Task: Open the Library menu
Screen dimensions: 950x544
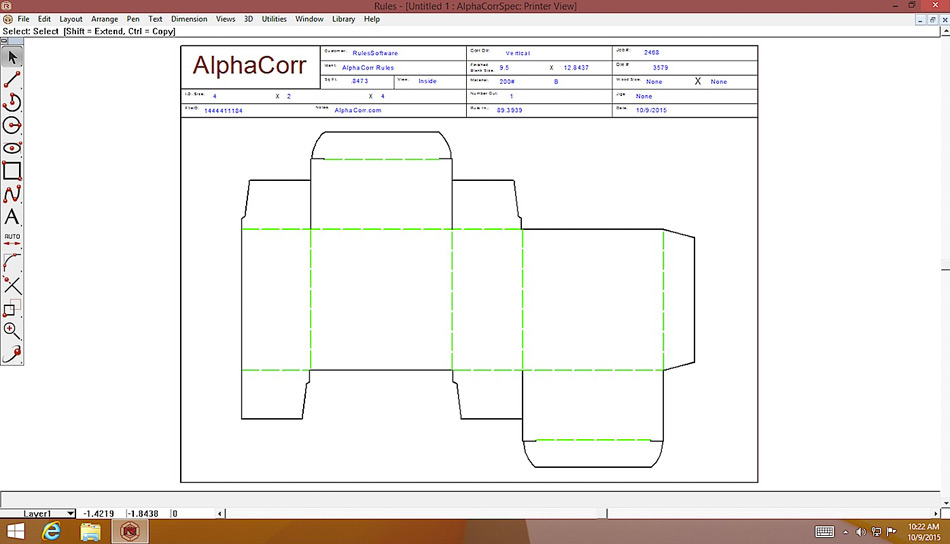Action: (x=342, y=19)
